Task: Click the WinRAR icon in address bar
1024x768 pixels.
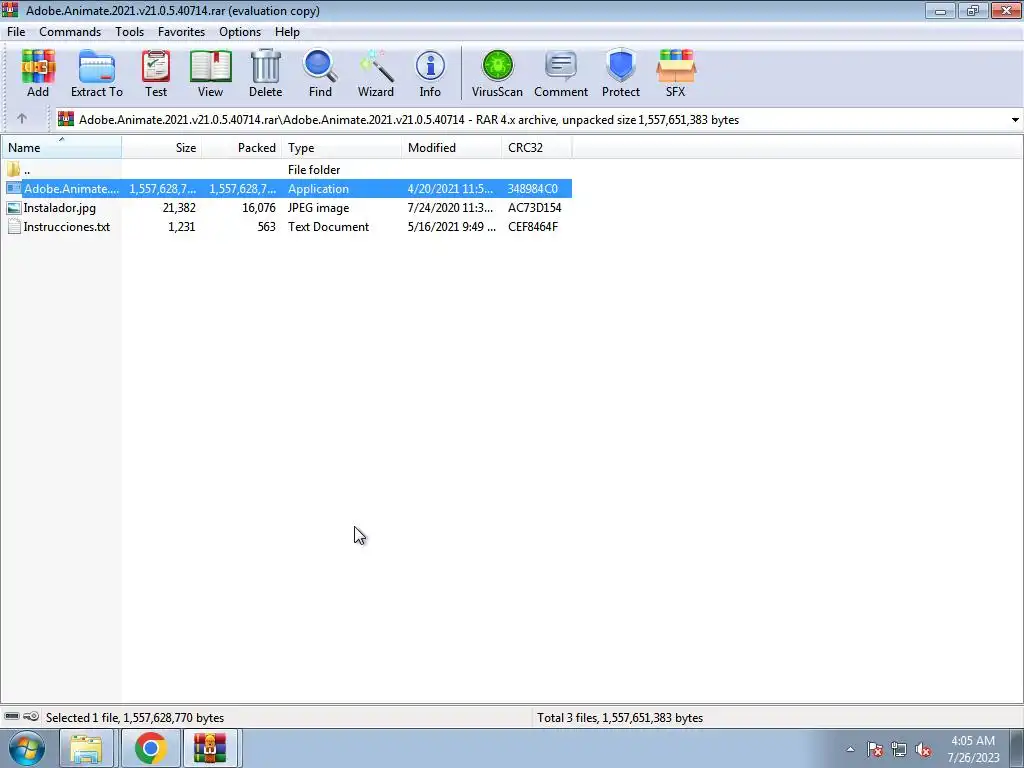Action: coord(66,119)
